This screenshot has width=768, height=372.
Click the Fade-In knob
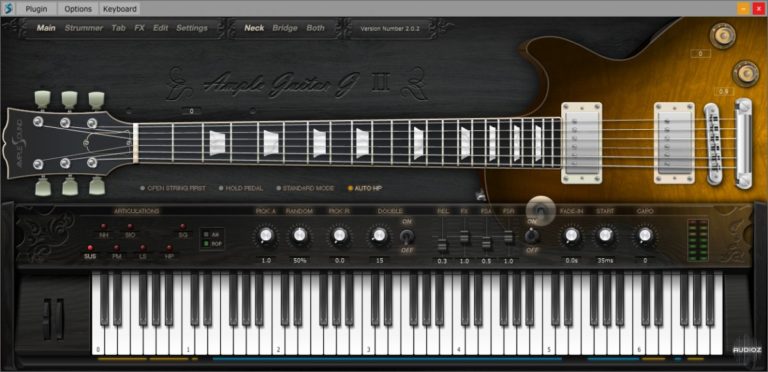pos(571,236)
